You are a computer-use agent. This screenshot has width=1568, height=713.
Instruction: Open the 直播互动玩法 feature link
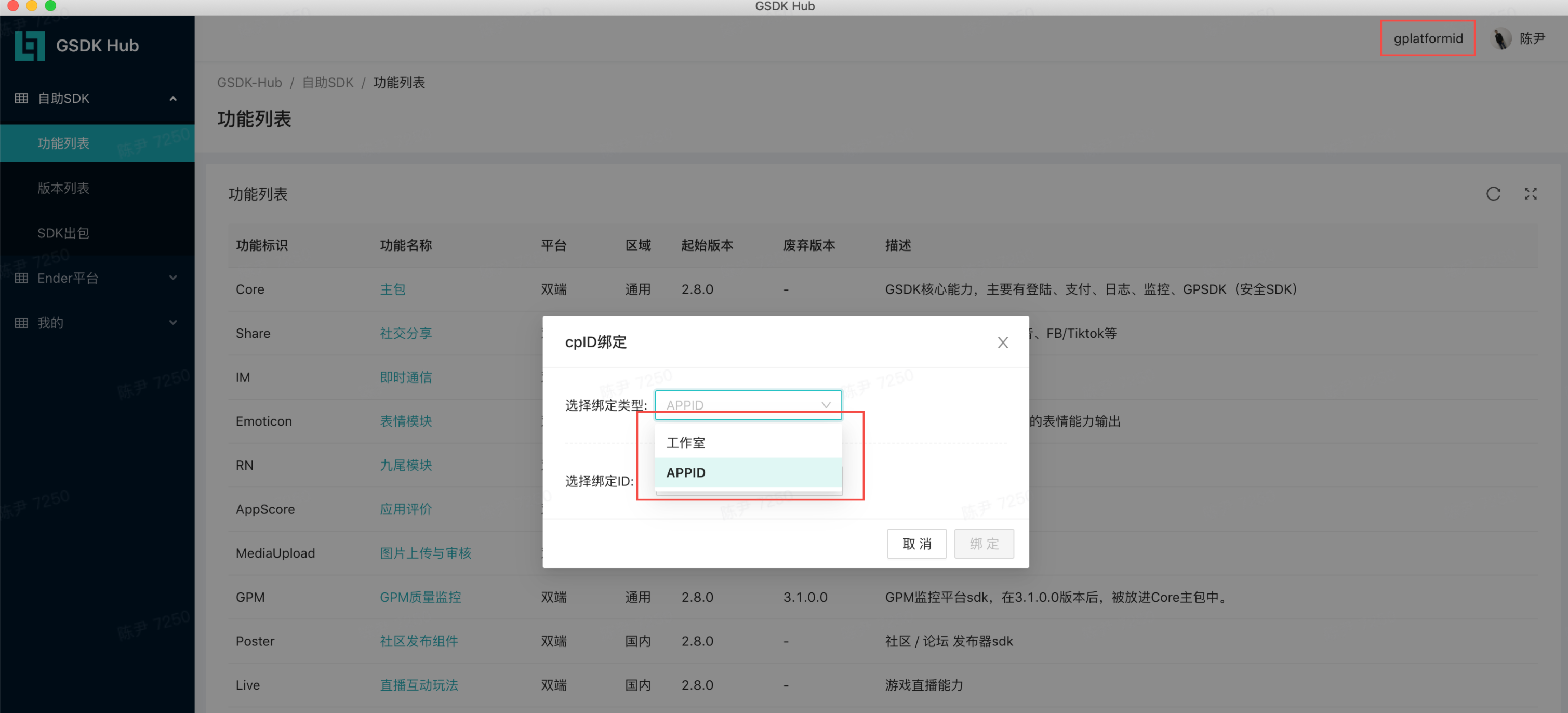click(x=419, y=685)
